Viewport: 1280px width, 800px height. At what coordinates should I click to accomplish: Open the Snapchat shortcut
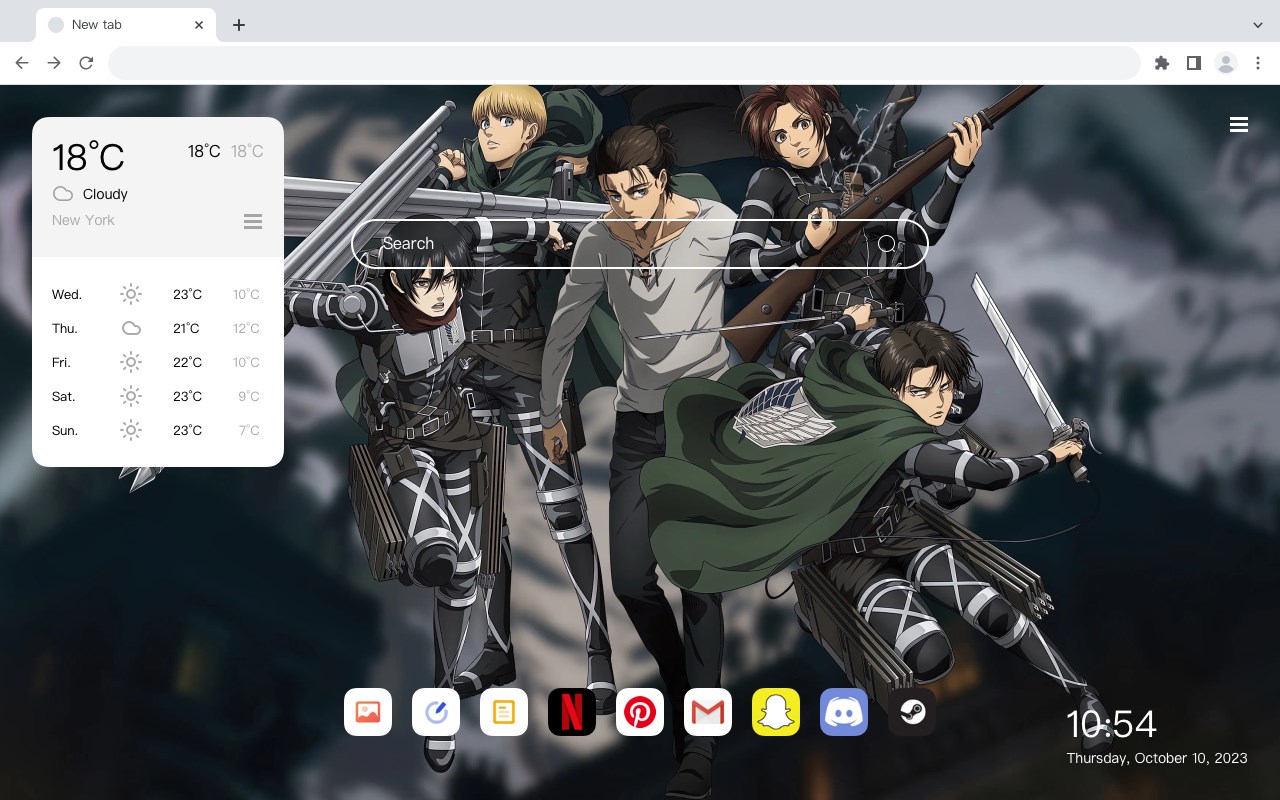[x=776, y=712]
